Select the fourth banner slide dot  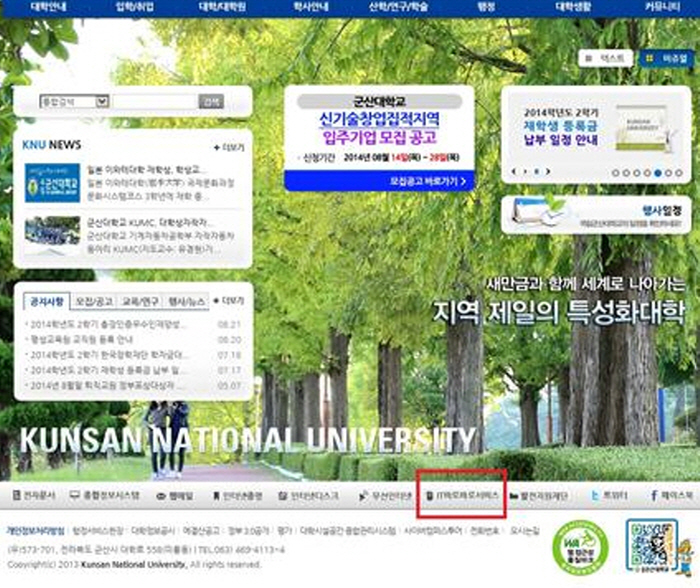click(x=647, y=173)
